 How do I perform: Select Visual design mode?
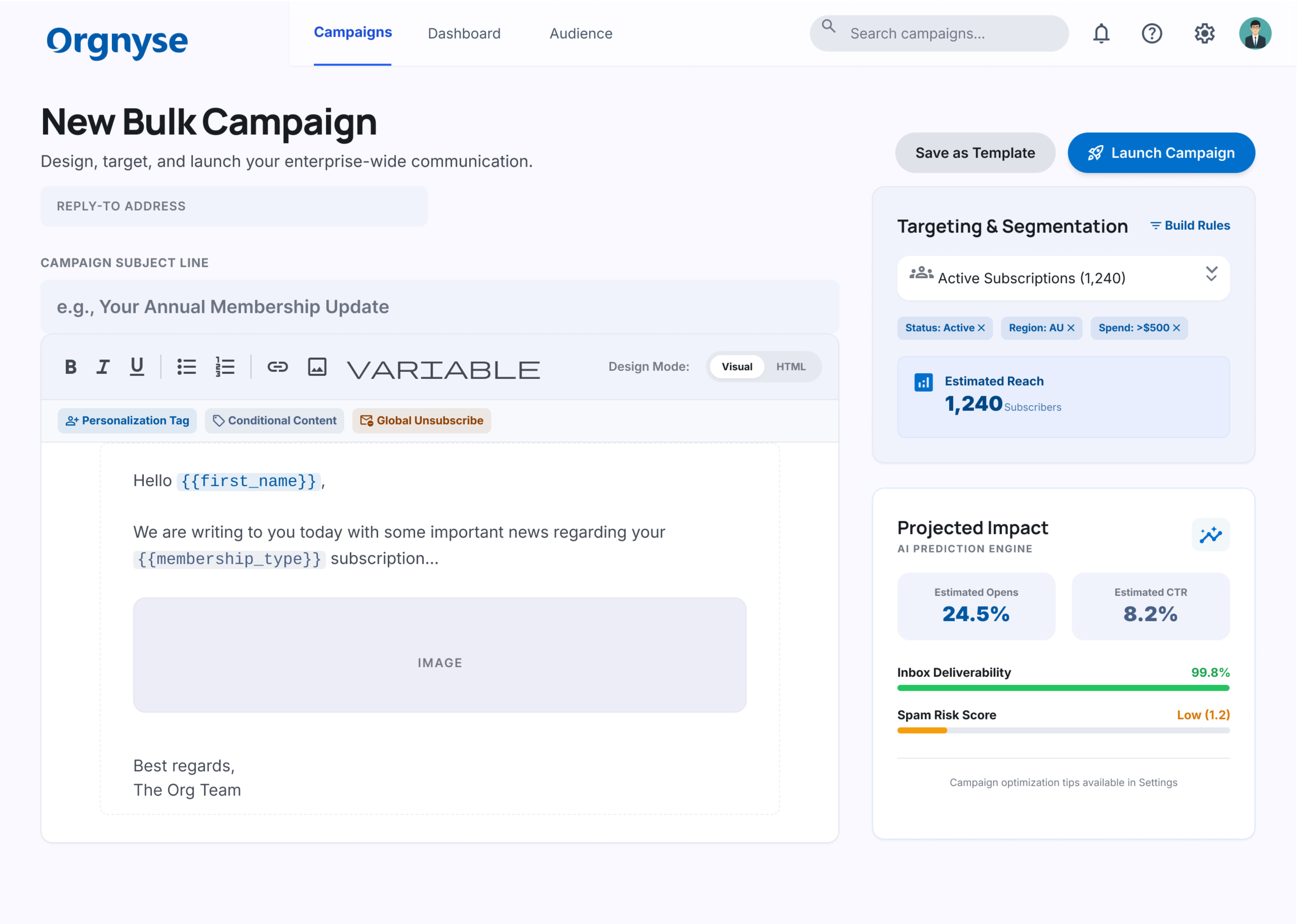(737, 367)
